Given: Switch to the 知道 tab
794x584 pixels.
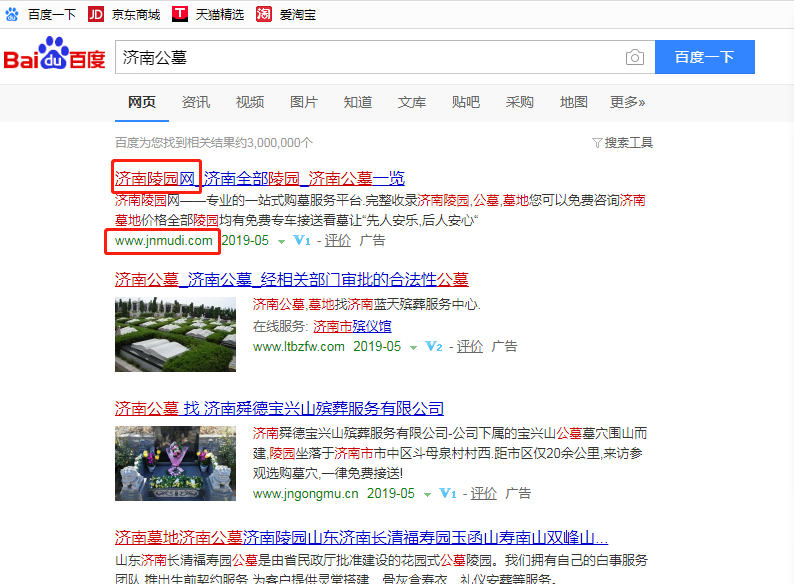Looking at the screenshot, I should click(358, 102).
